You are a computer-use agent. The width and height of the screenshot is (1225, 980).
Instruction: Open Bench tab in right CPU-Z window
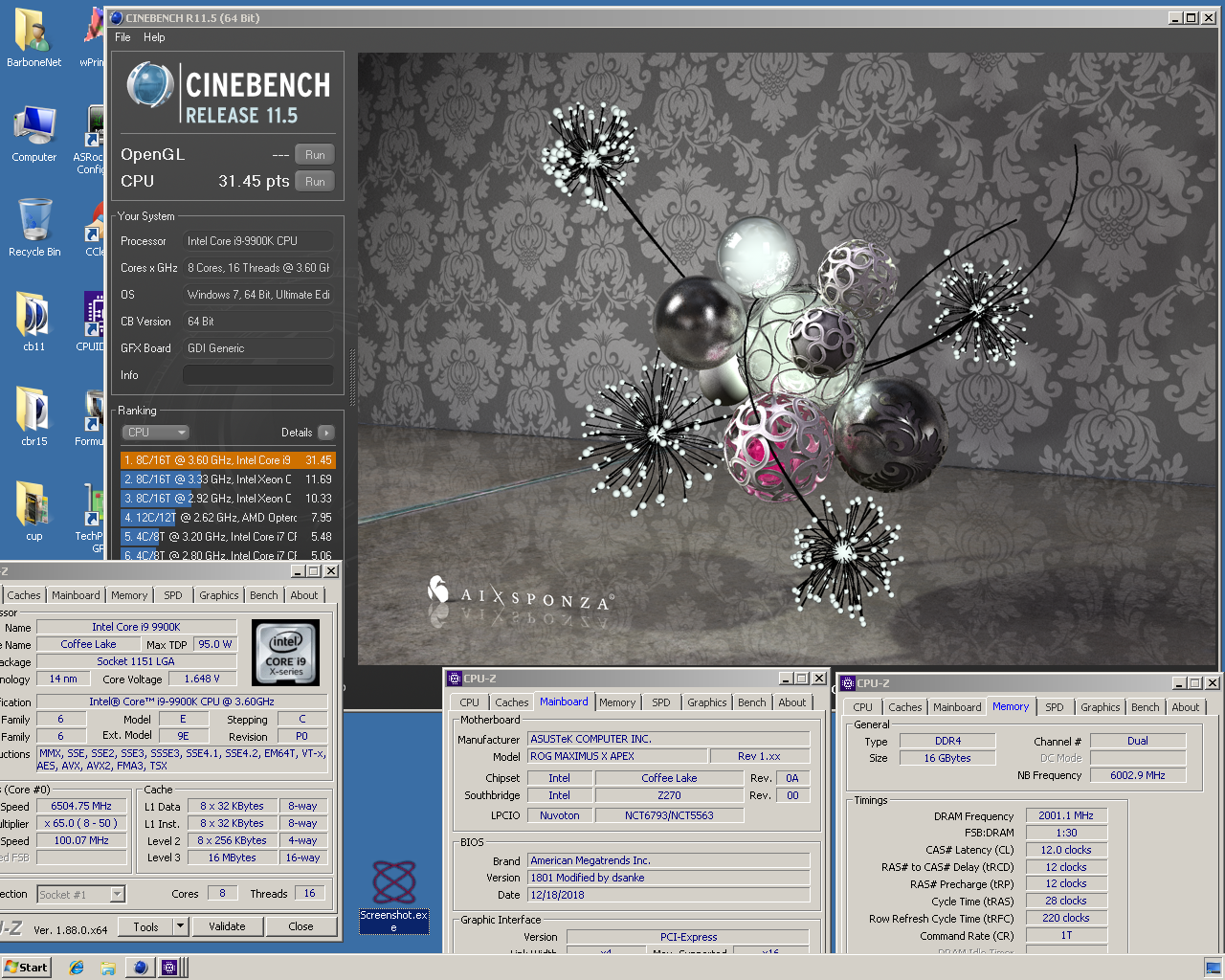pyautogui.click(x=1146, y=707)
